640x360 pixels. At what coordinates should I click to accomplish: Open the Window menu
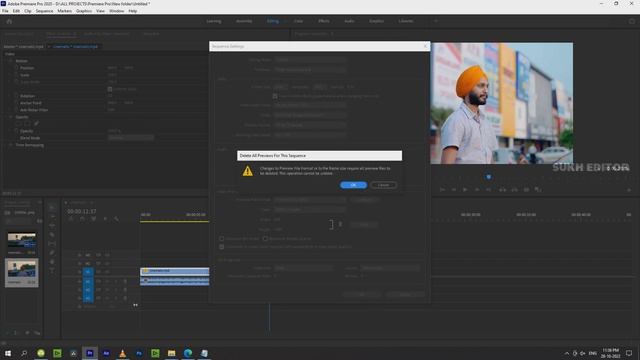pyautogui.click(x=116, y=11)
